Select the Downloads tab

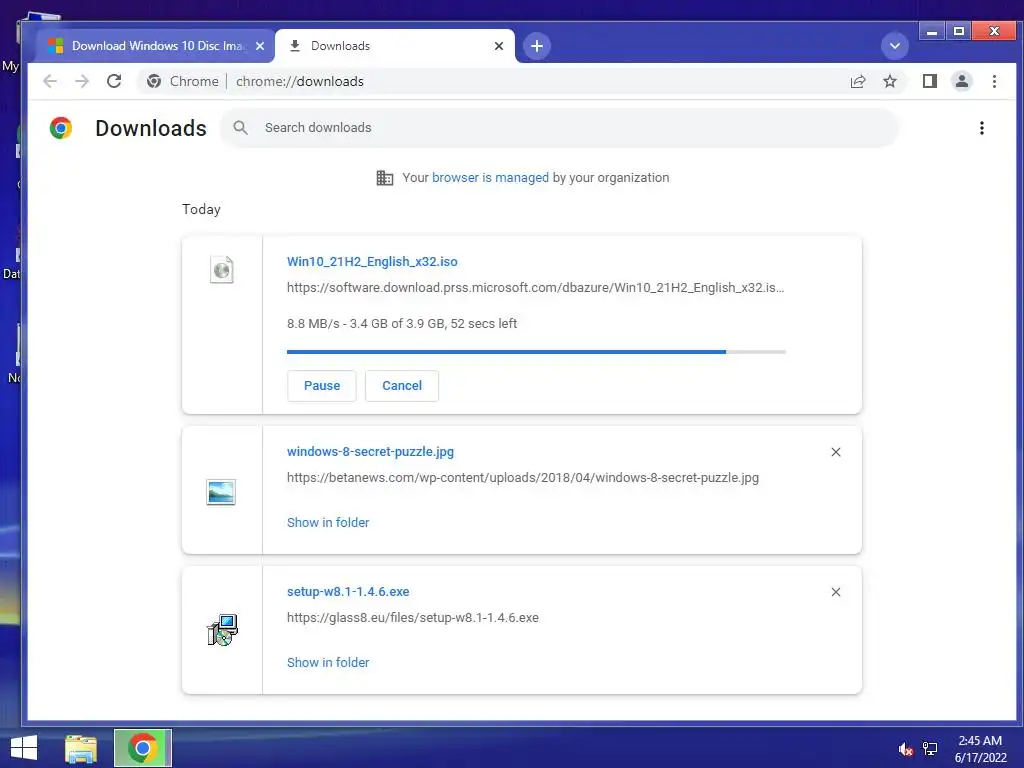pos(394,46)
